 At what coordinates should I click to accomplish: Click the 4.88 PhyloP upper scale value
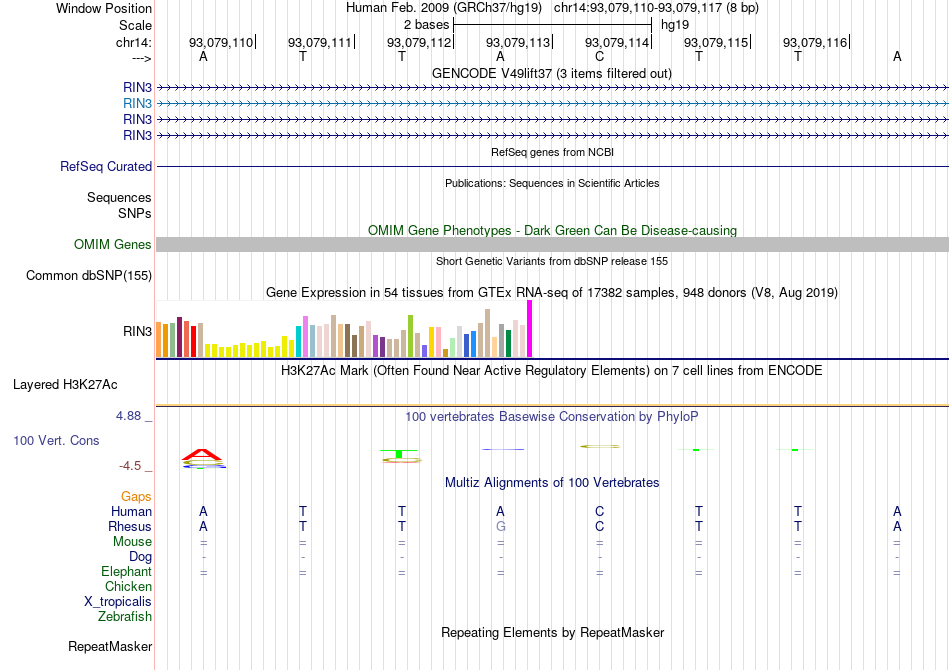[x=128, y=416]
